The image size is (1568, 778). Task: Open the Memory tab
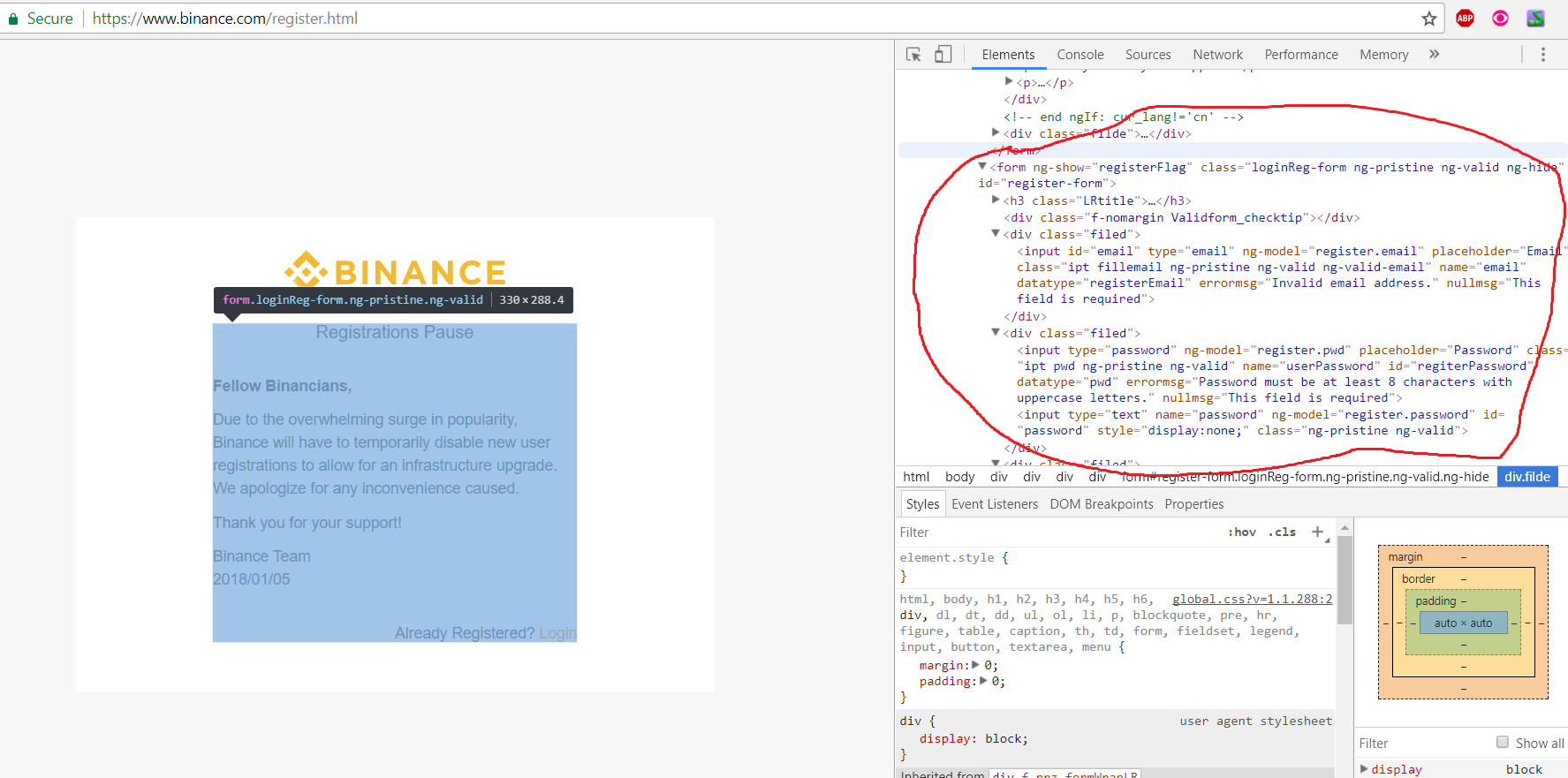(x=1384, y=55)
